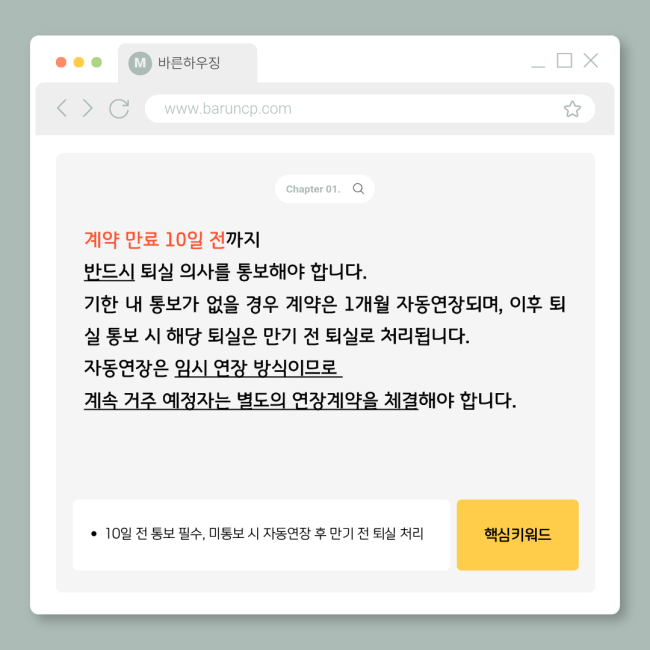The width and height of the screenshot is (650, 650).
Task: Click the browser forward arrow icon
Action: tap(87, 108)
